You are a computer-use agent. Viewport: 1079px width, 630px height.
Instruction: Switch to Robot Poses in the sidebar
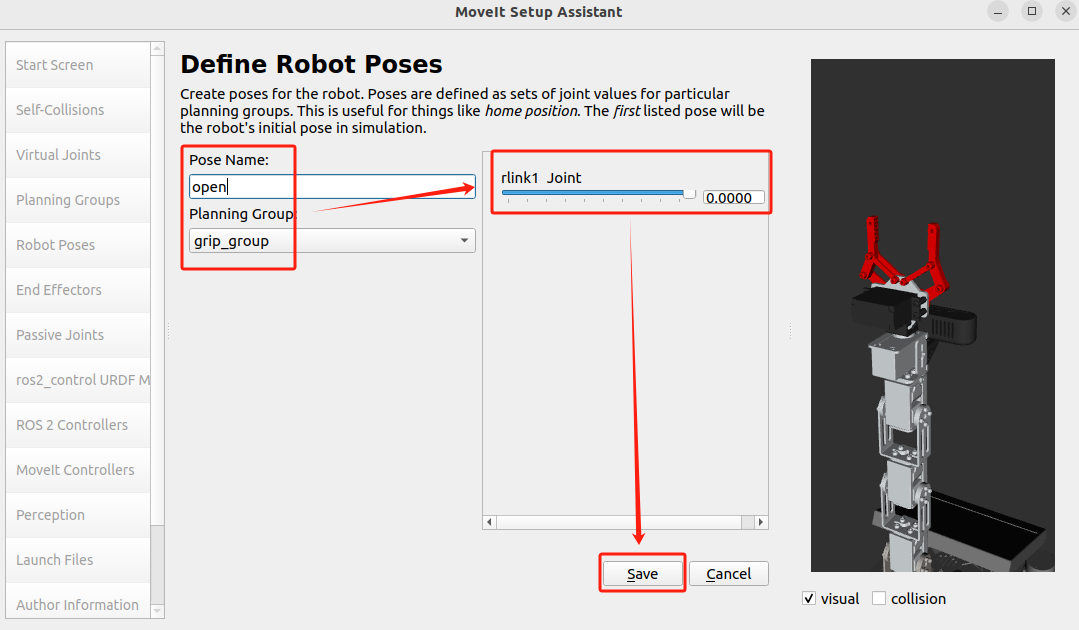(x=78, y=246)
